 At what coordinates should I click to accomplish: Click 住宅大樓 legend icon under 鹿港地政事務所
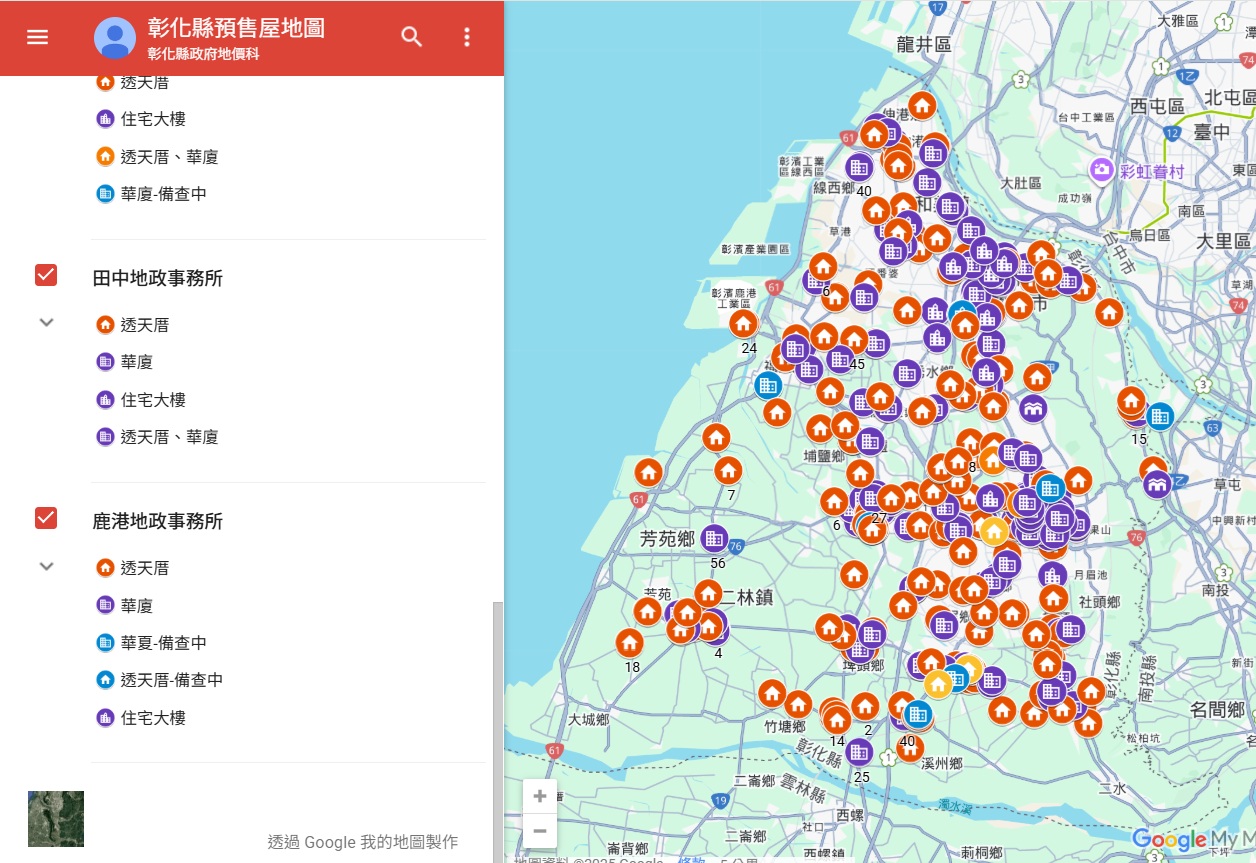105,718
